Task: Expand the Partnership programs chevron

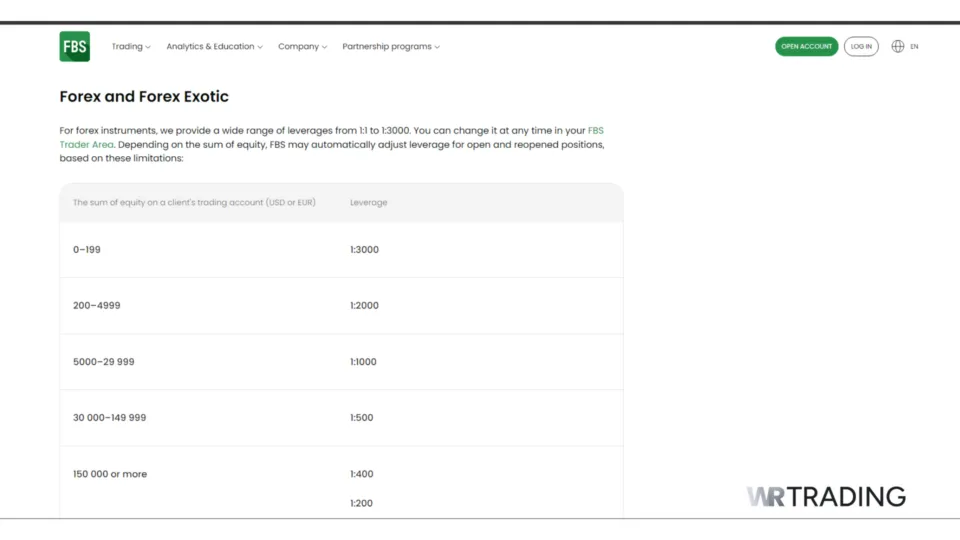Action: point(437,47)
